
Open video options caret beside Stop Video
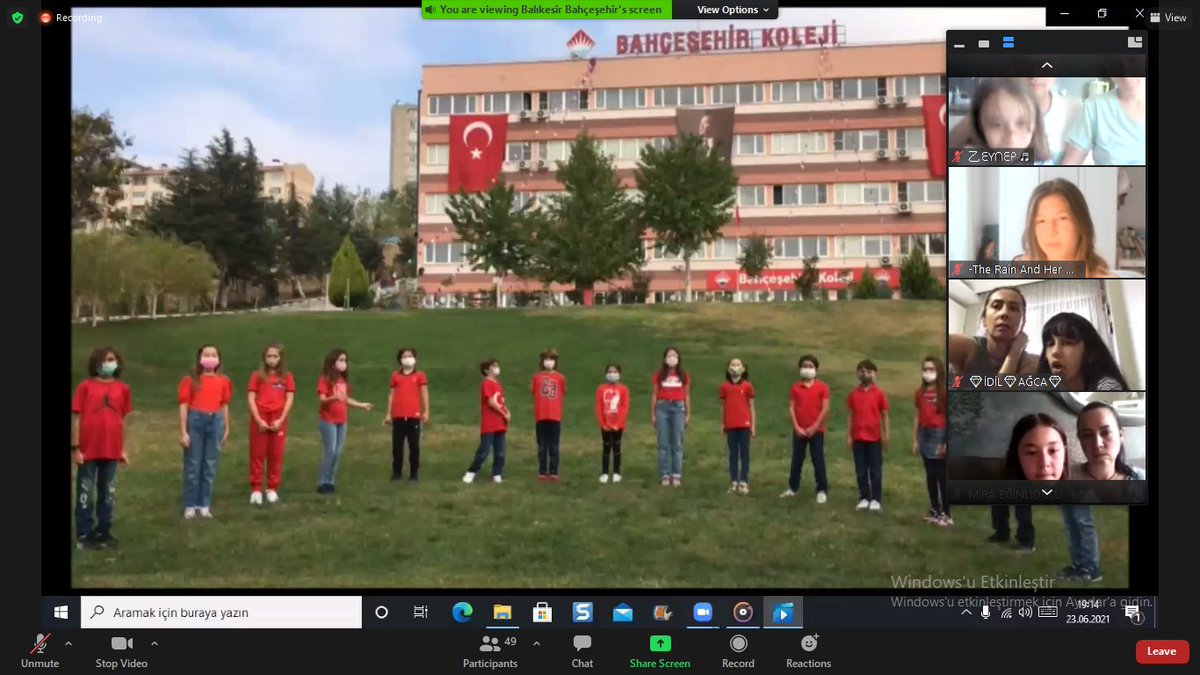[154, 643]
